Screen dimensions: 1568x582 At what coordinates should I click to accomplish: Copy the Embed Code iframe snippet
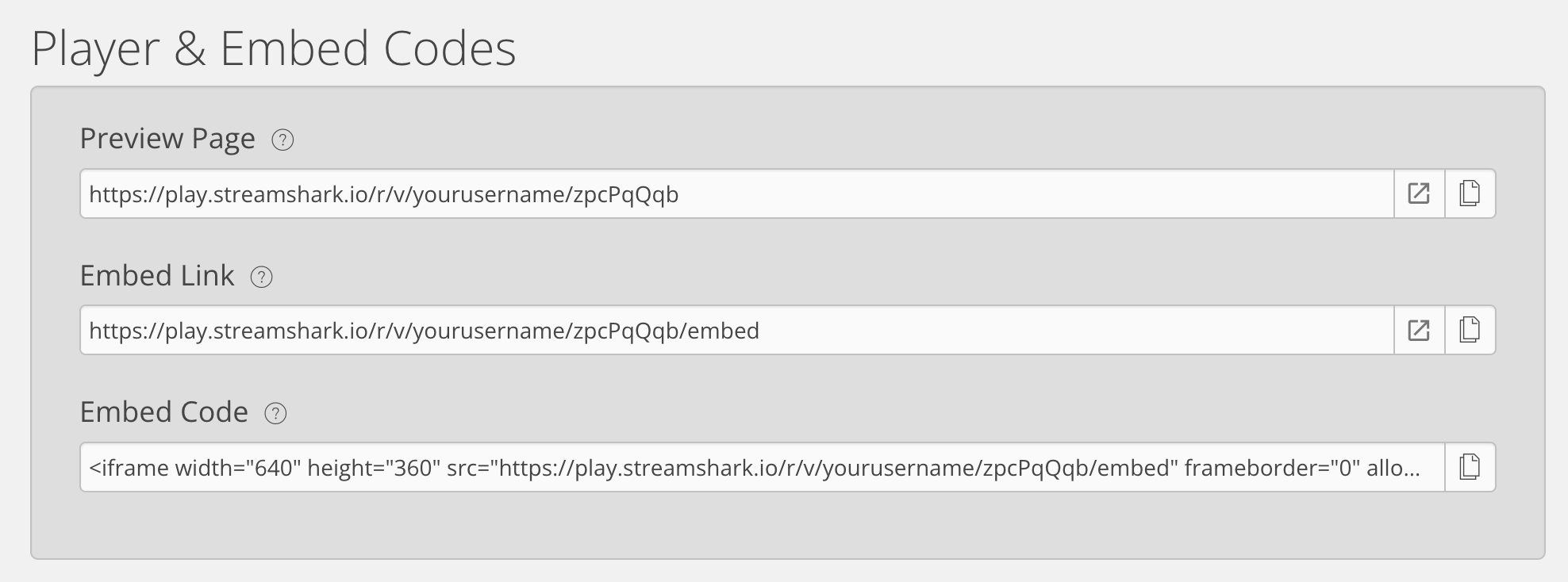click(1470, 467)
